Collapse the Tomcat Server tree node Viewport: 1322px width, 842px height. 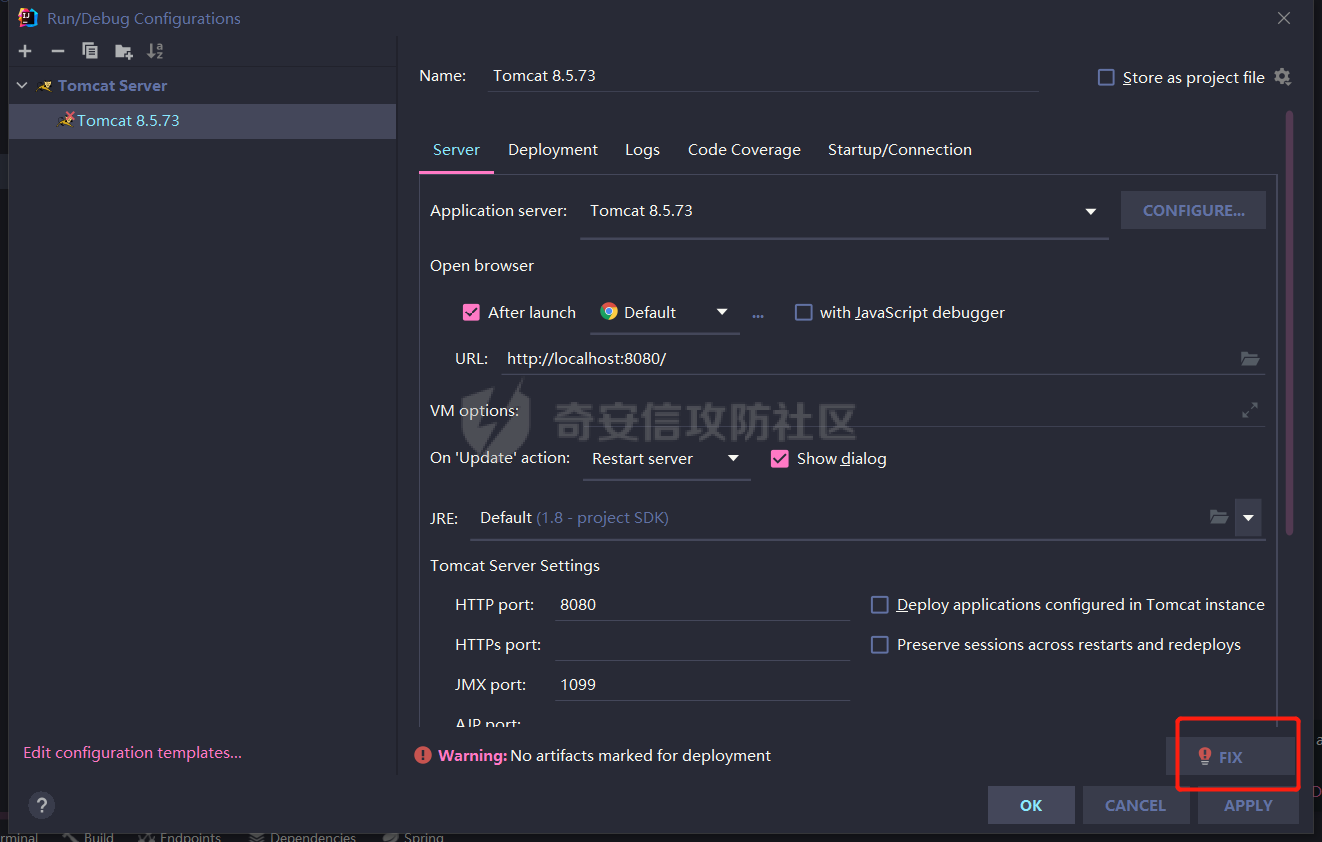click(22, 86)
